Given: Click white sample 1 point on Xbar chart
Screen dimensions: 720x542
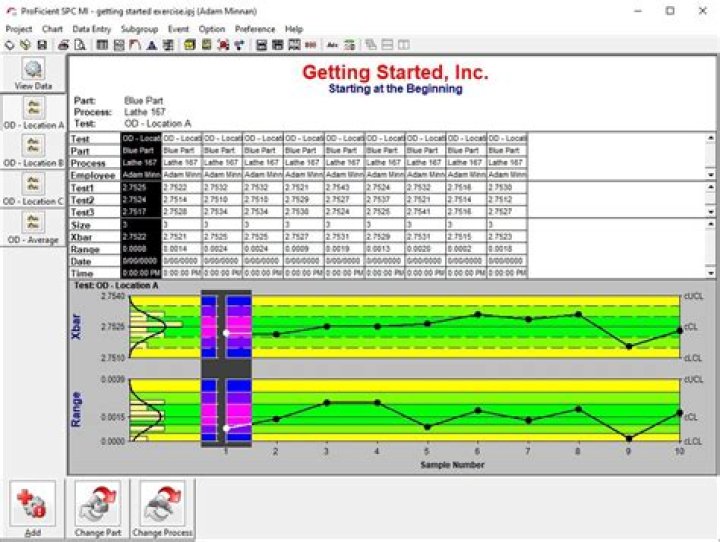Looking at the screenshot, I should pos(226,333).
